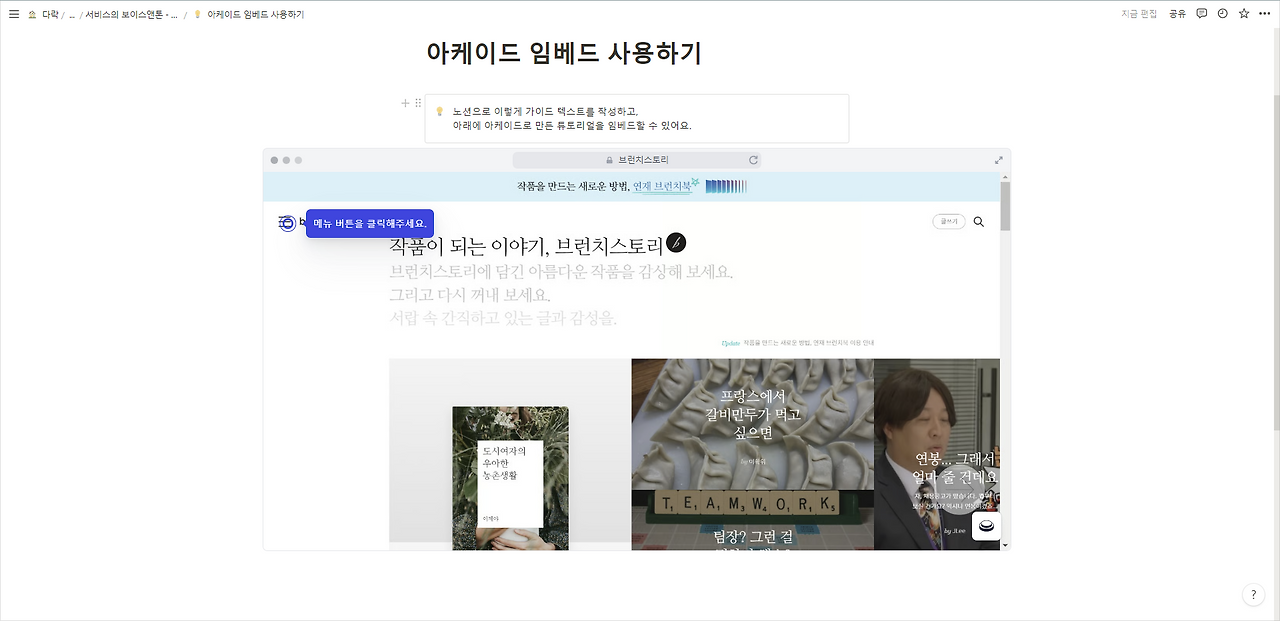Click the brunch menu hotspot icon
This screenshot has width=1280, height=621.
pyautogui.click(x=287, y=223)
